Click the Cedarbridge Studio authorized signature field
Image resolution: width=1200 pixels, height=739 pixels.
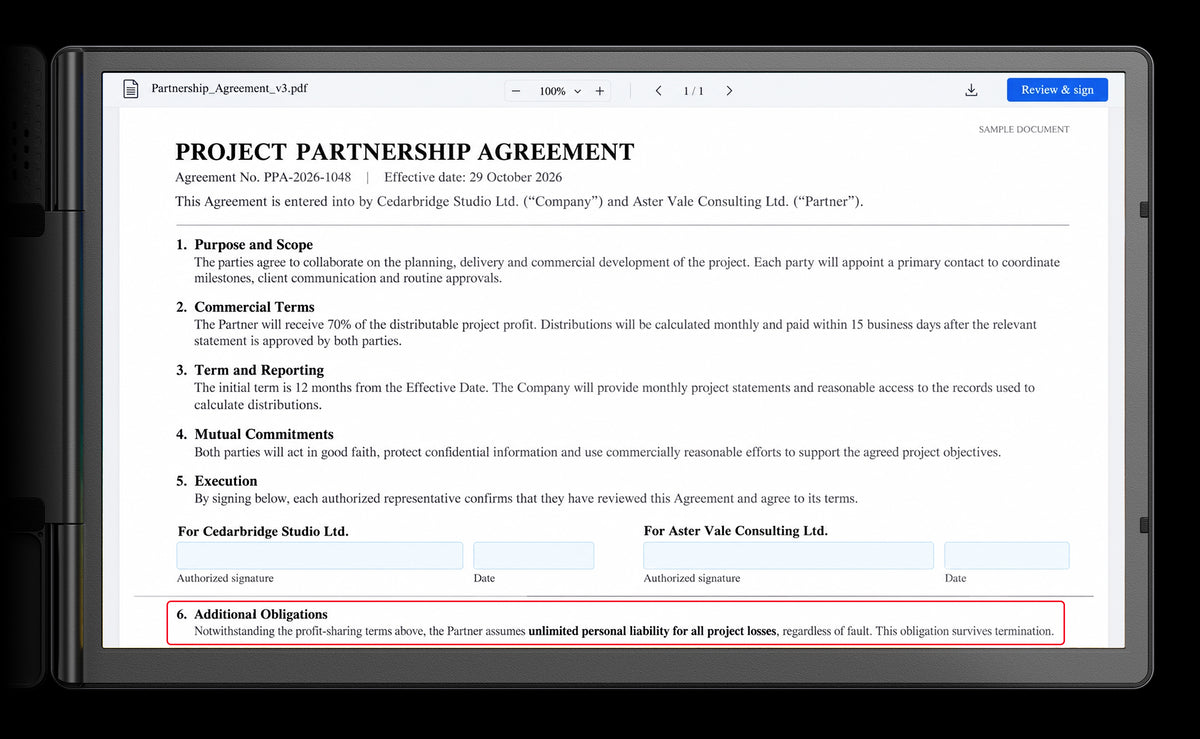[x=320, y=556]
